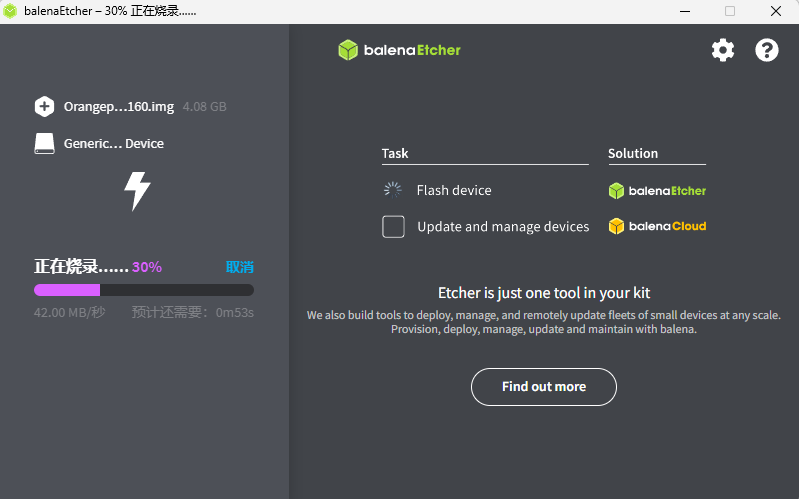
Task: Click the Task column header
Action: pyautogui.click(x=395, y=153)
